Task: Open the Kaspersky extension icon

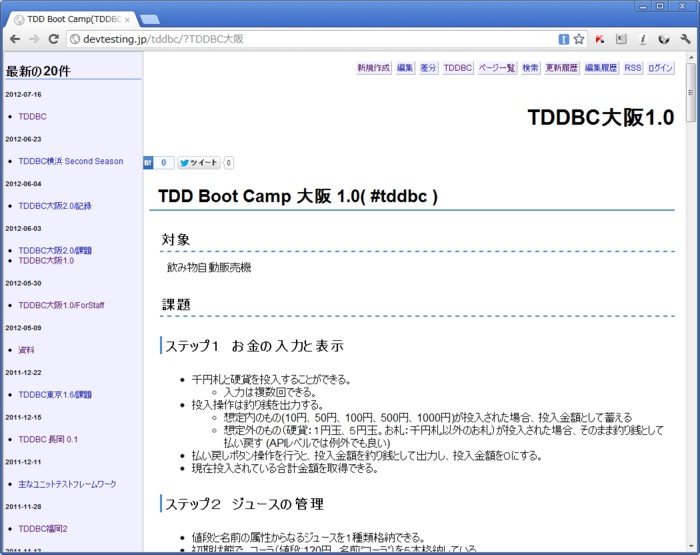Action: point(600,39)
